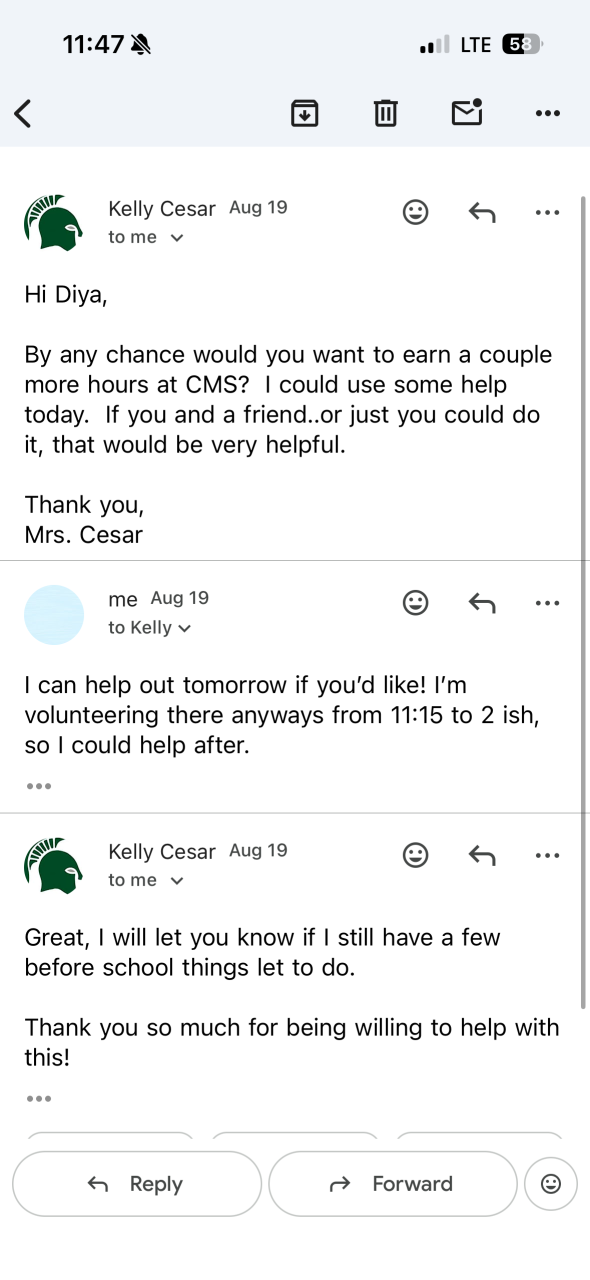The height and width of the screenshot is (1280, 590).
Task: Tap the bottom Forward button
Action: (393, 1184)
